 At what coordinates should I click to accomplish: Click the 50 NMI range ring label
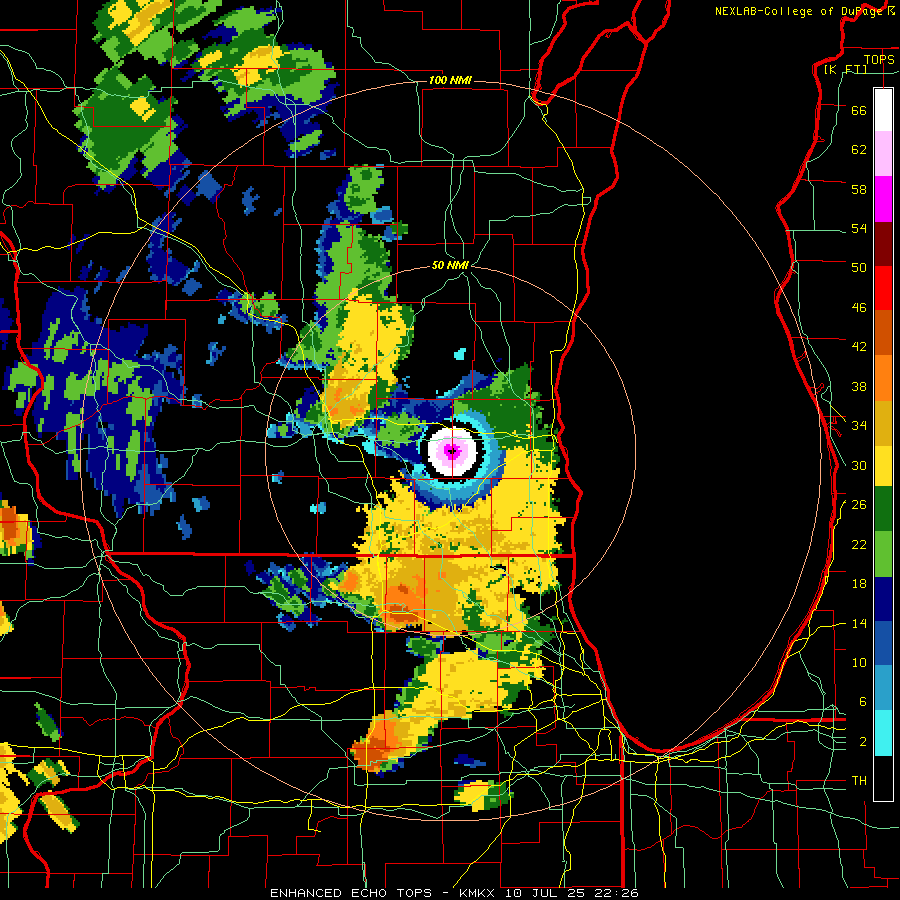pyautogui.click(x=450, y=265)
